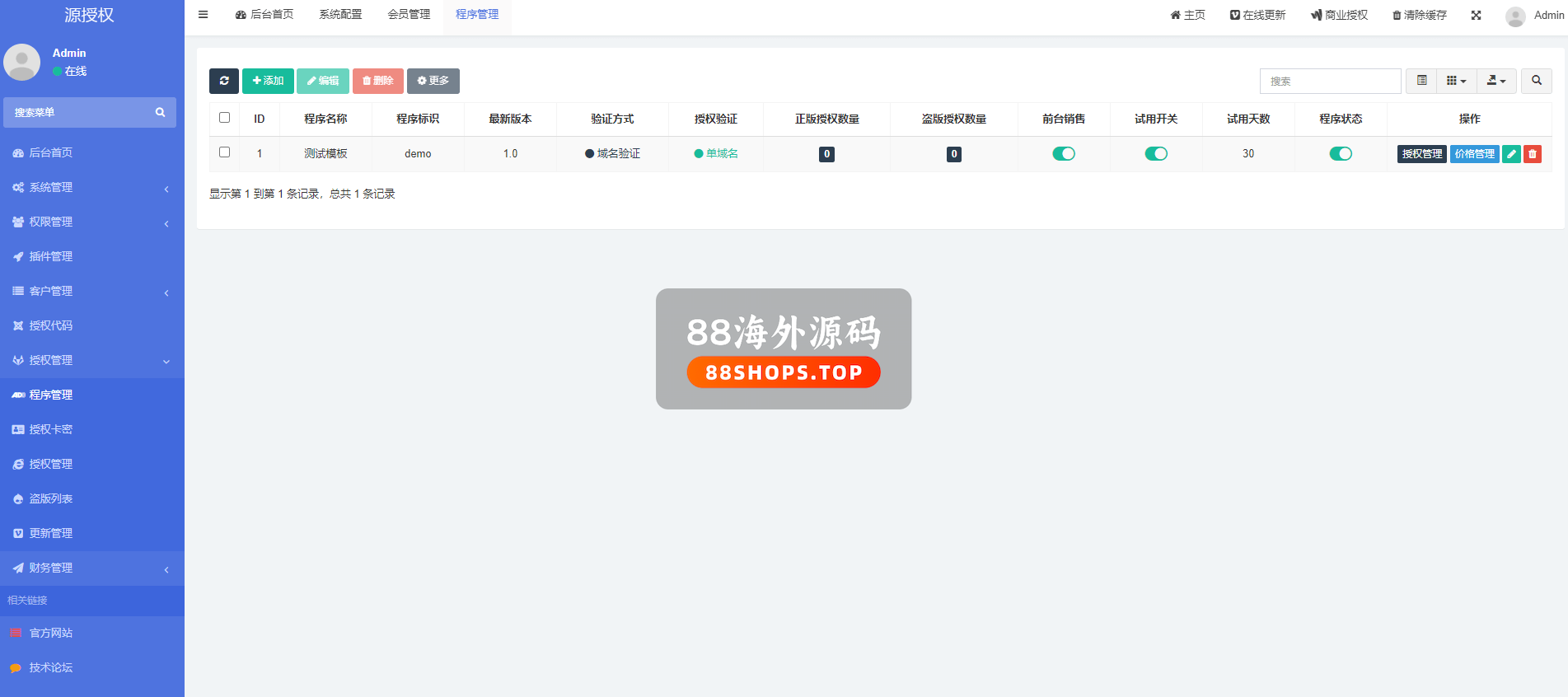Turn off the 前台销售 switch
This screenshot has width=1568, height=697.
(1064, 154)
